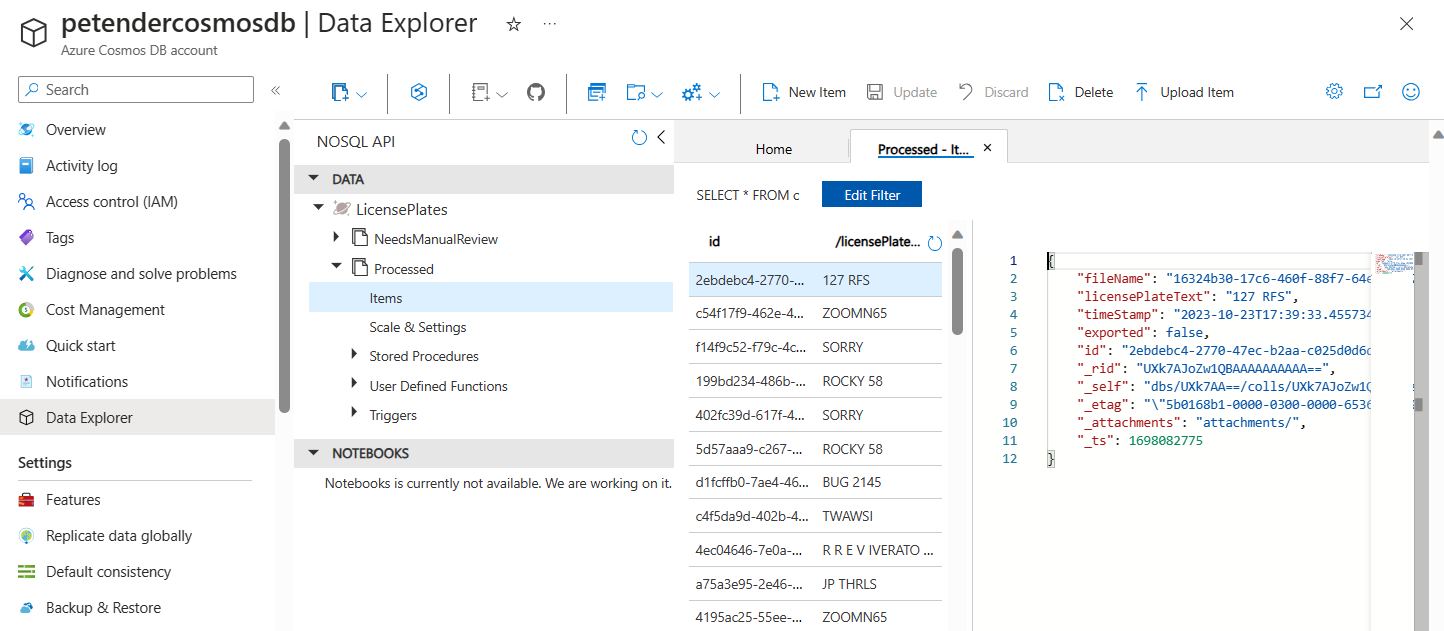Screen dimensions: 1444x631
Task: Click Upload Item button
Action: (1184, 92)
